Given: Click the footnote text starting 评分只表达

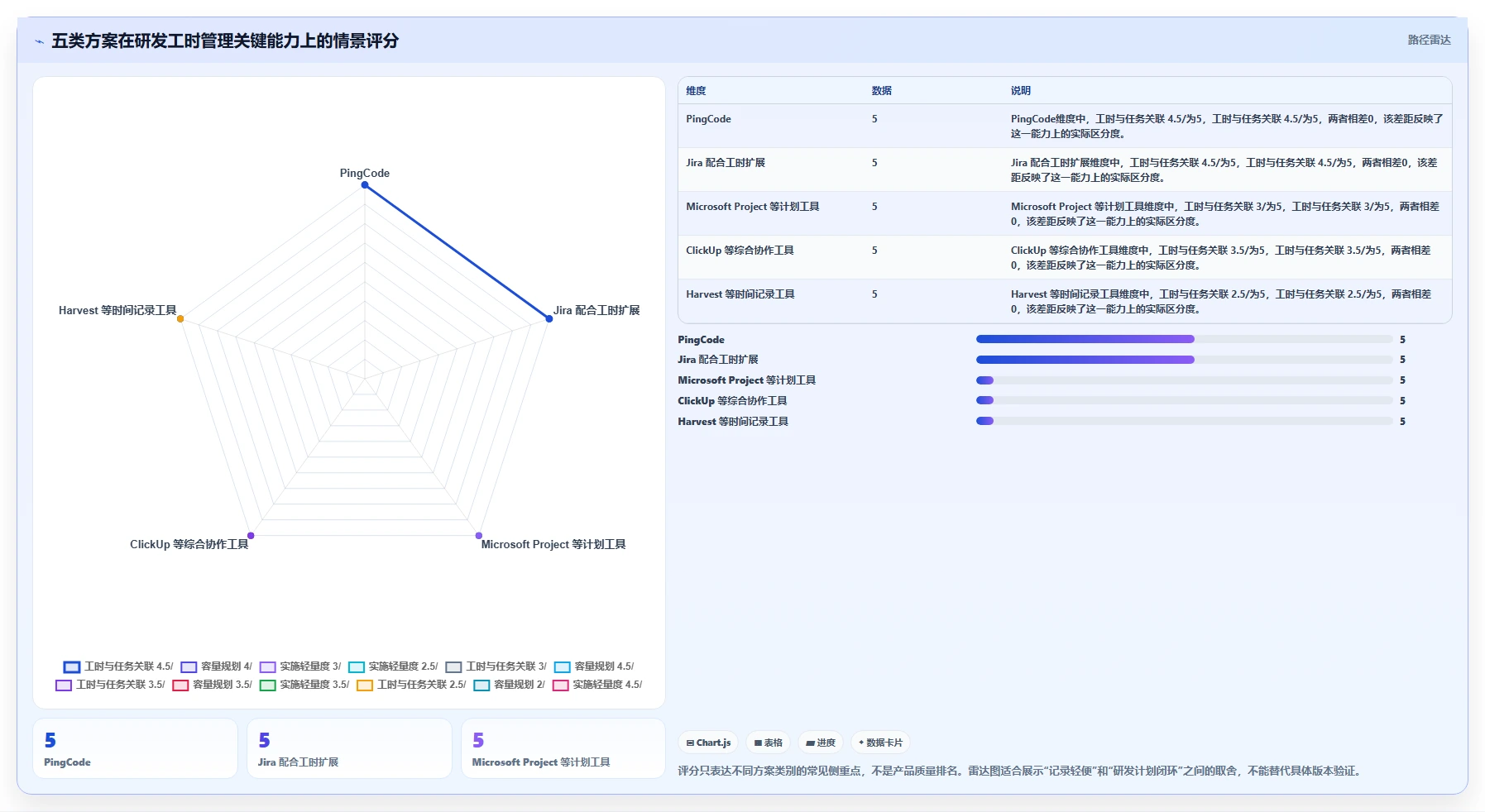Looking at the screenshot, I should (1019, 771).
